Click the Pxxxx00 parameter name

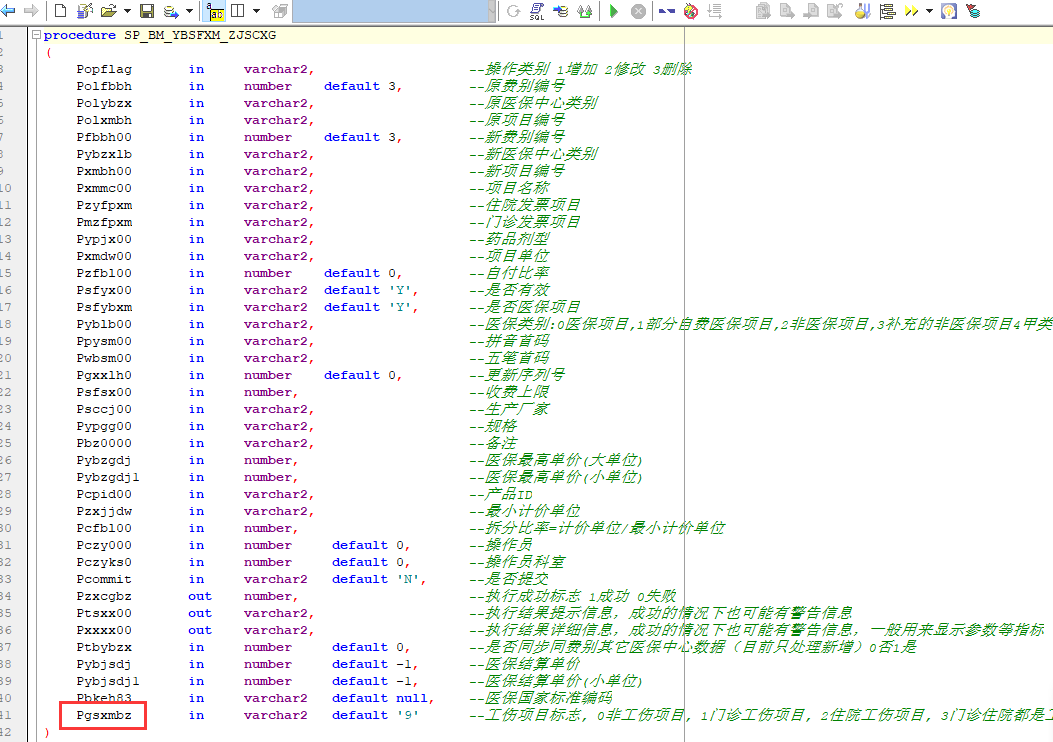[104, 630]
